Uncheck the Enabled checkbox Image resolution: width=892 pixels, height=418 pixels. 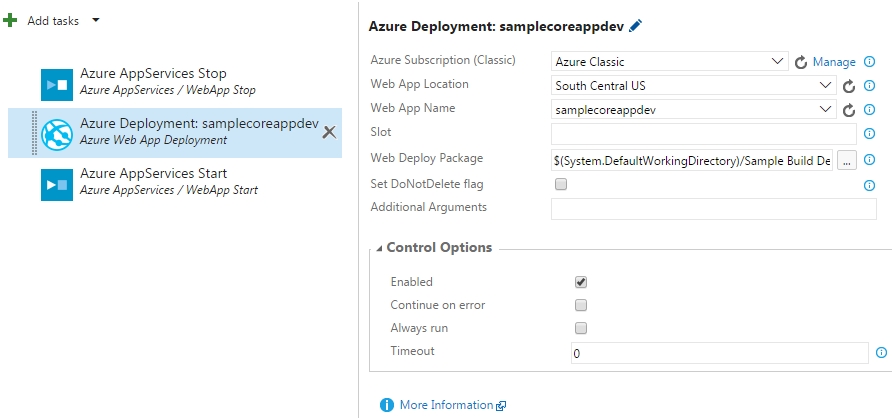(x=581, y=282)
